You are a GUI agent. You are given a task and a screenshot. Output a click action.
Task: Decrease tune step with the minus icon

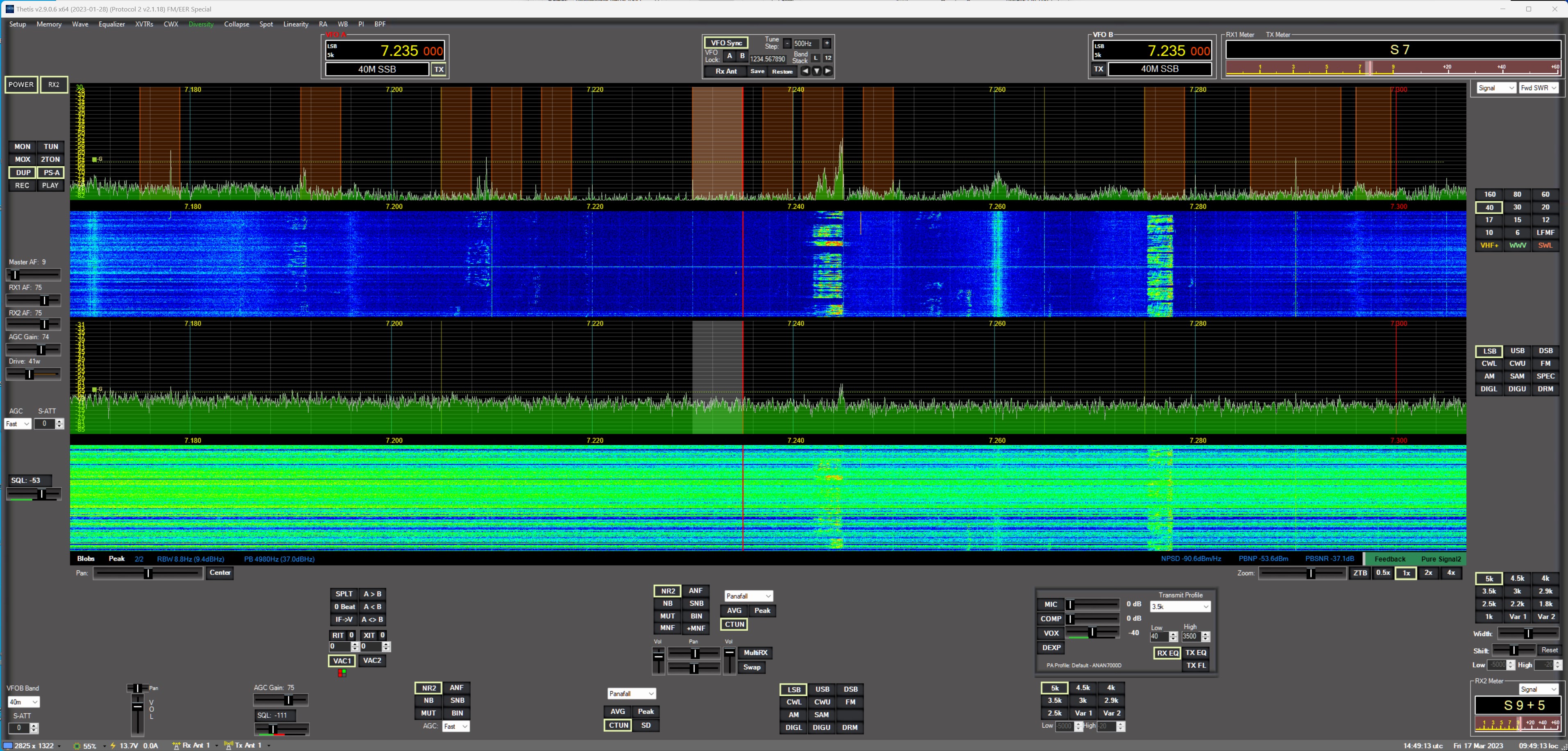coord(787,43)
